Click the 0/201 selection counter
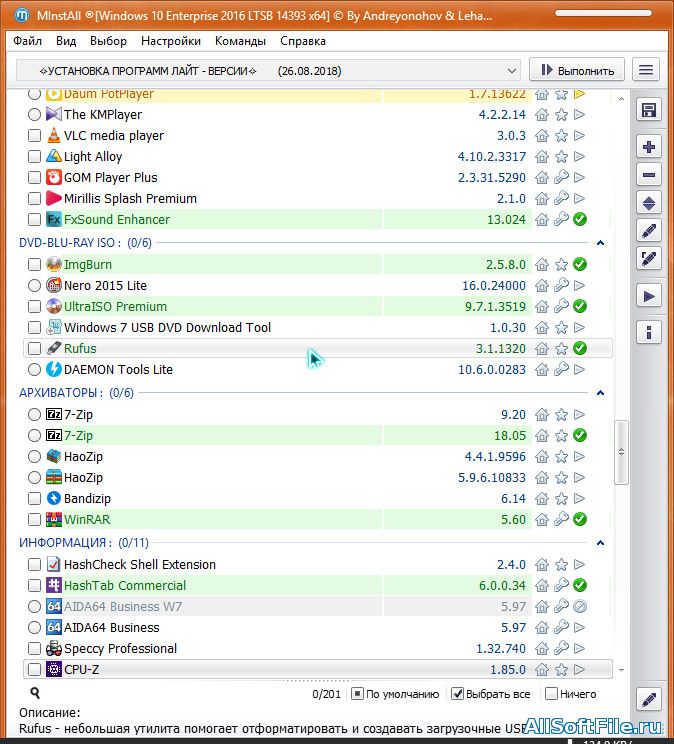Screen dimensions: 674x744 [x=327, y=694]
